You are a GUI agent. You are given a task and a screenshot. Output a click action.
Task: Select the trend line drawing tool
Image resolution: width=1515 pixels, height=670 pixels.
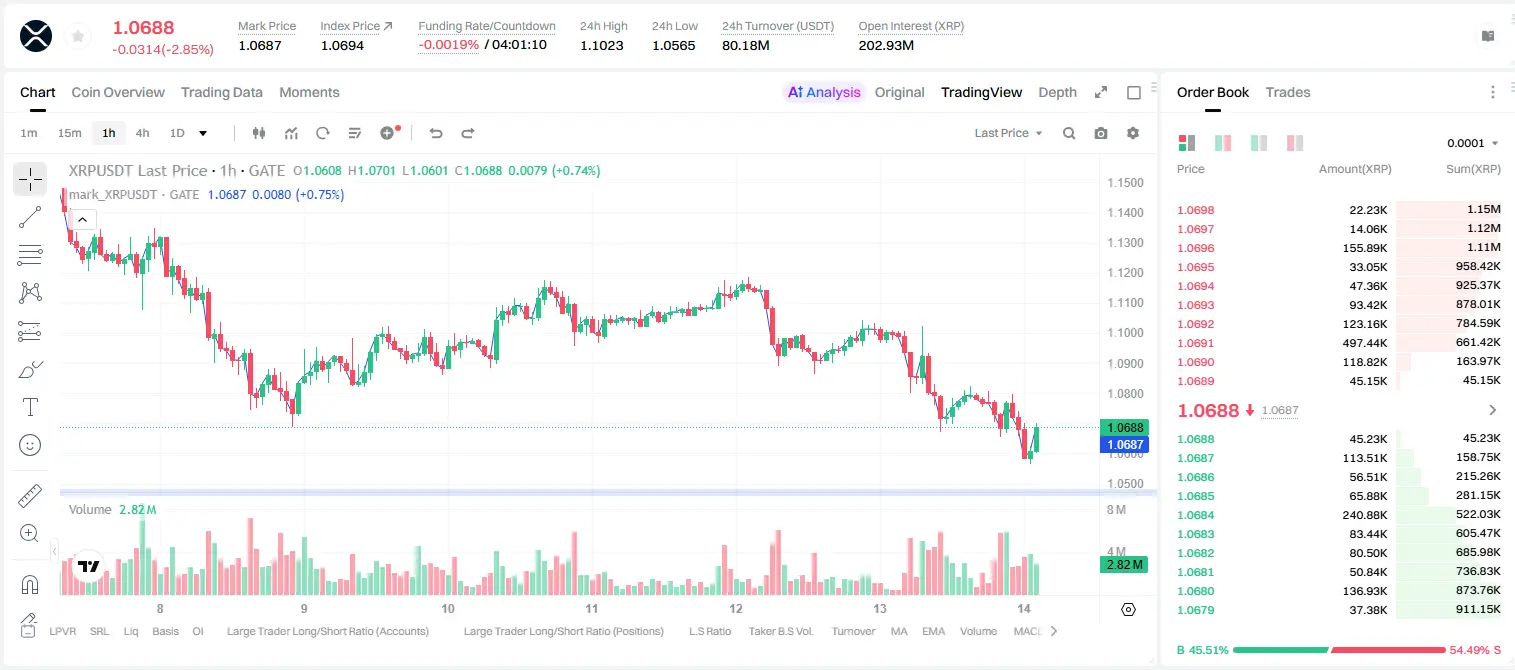[x=30, y=217]
